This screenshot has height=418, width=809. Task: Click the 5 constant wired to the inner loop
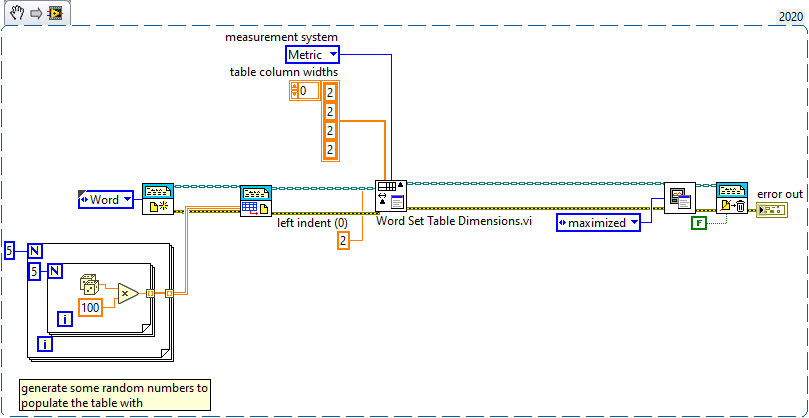(x=34, y=271)
